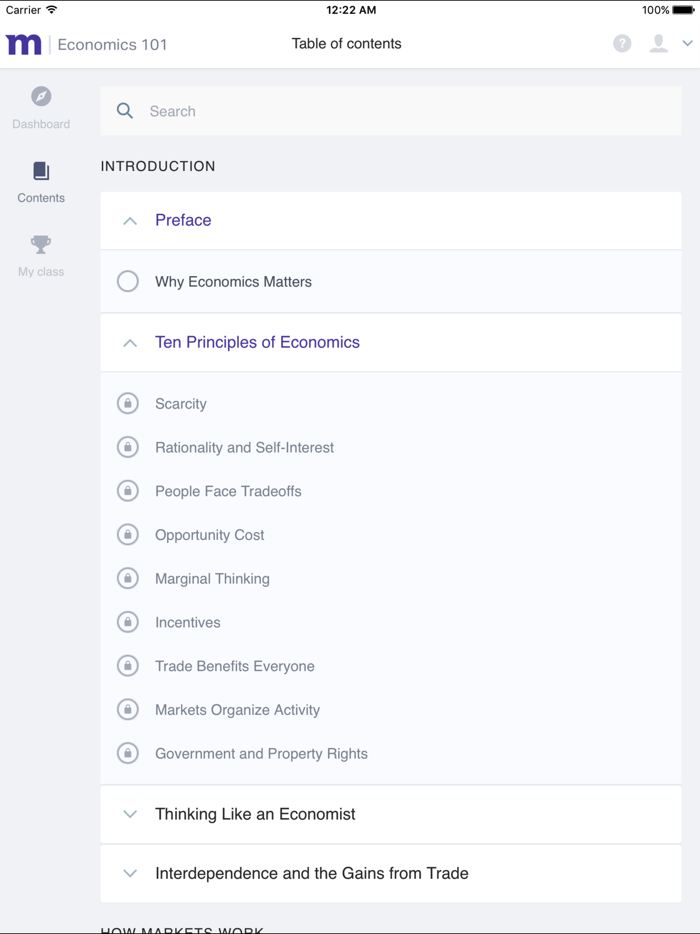Open the Dashboard compass icon

[41, 96]
